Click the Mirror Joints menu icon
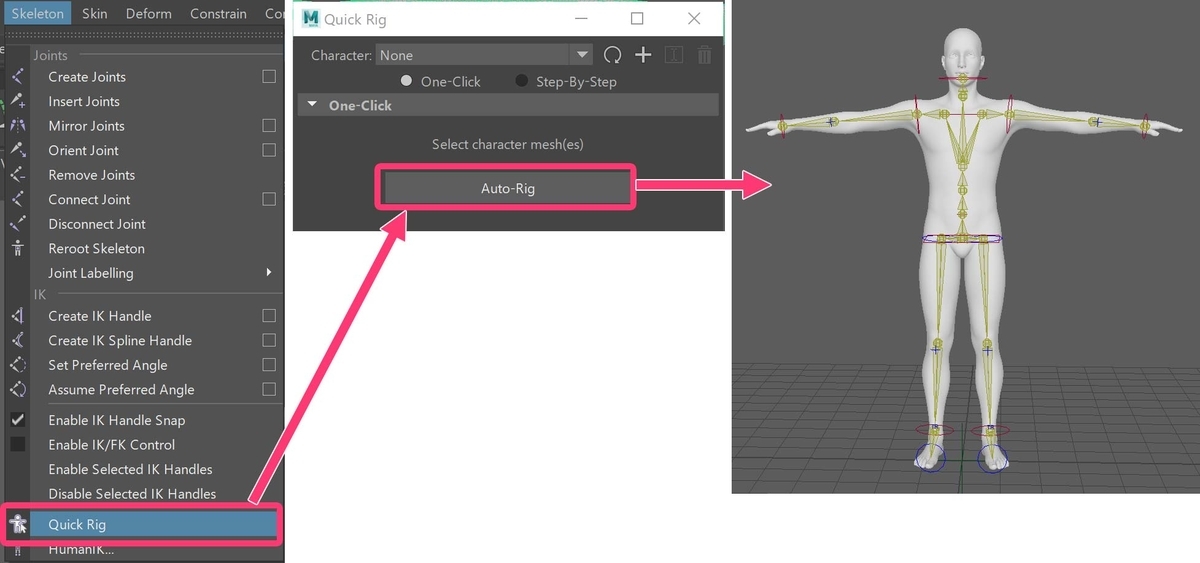This screenshot has width=1200, height=563. pyautogui.click(x=17, y=125)
